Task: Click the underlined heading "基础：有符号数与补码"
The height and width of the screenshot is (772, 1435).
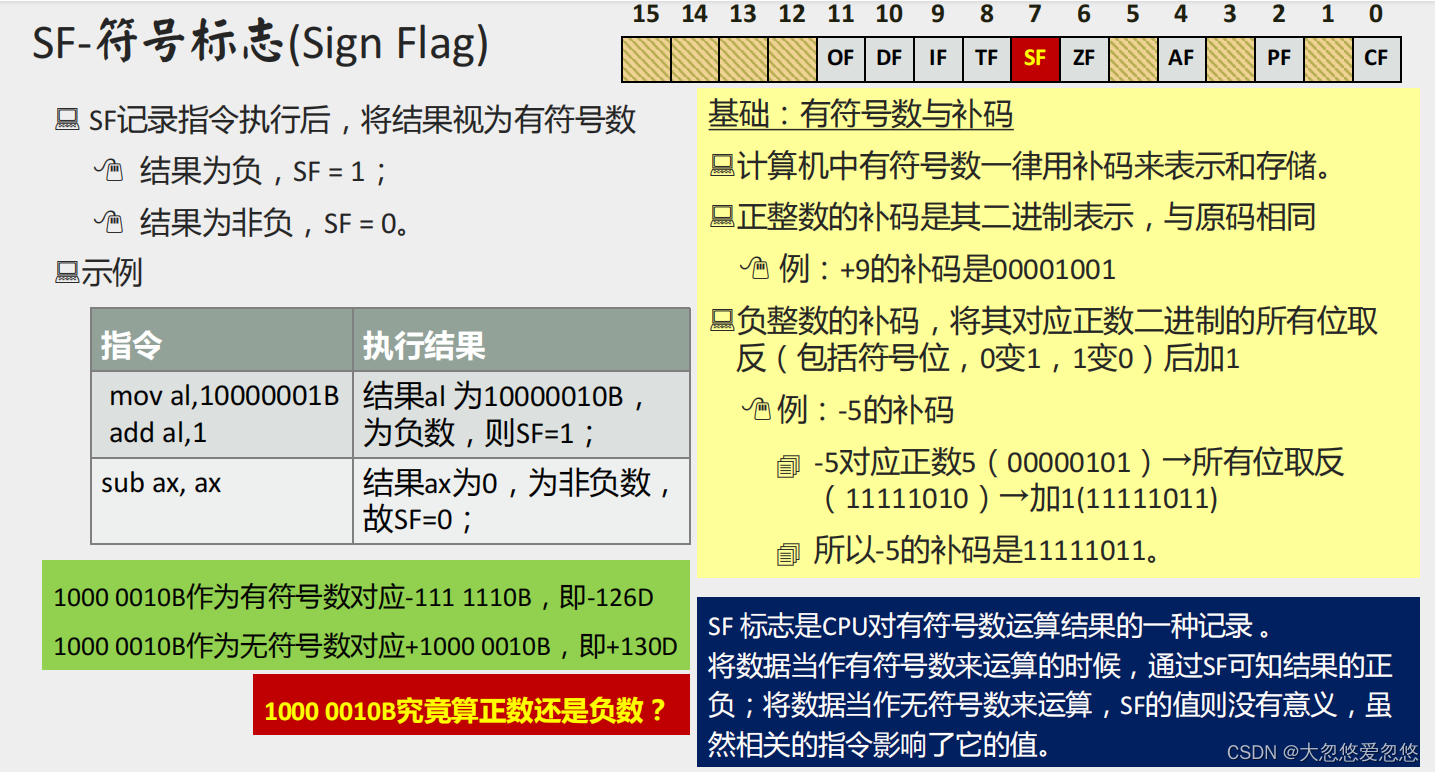Action: click(861, 115)
